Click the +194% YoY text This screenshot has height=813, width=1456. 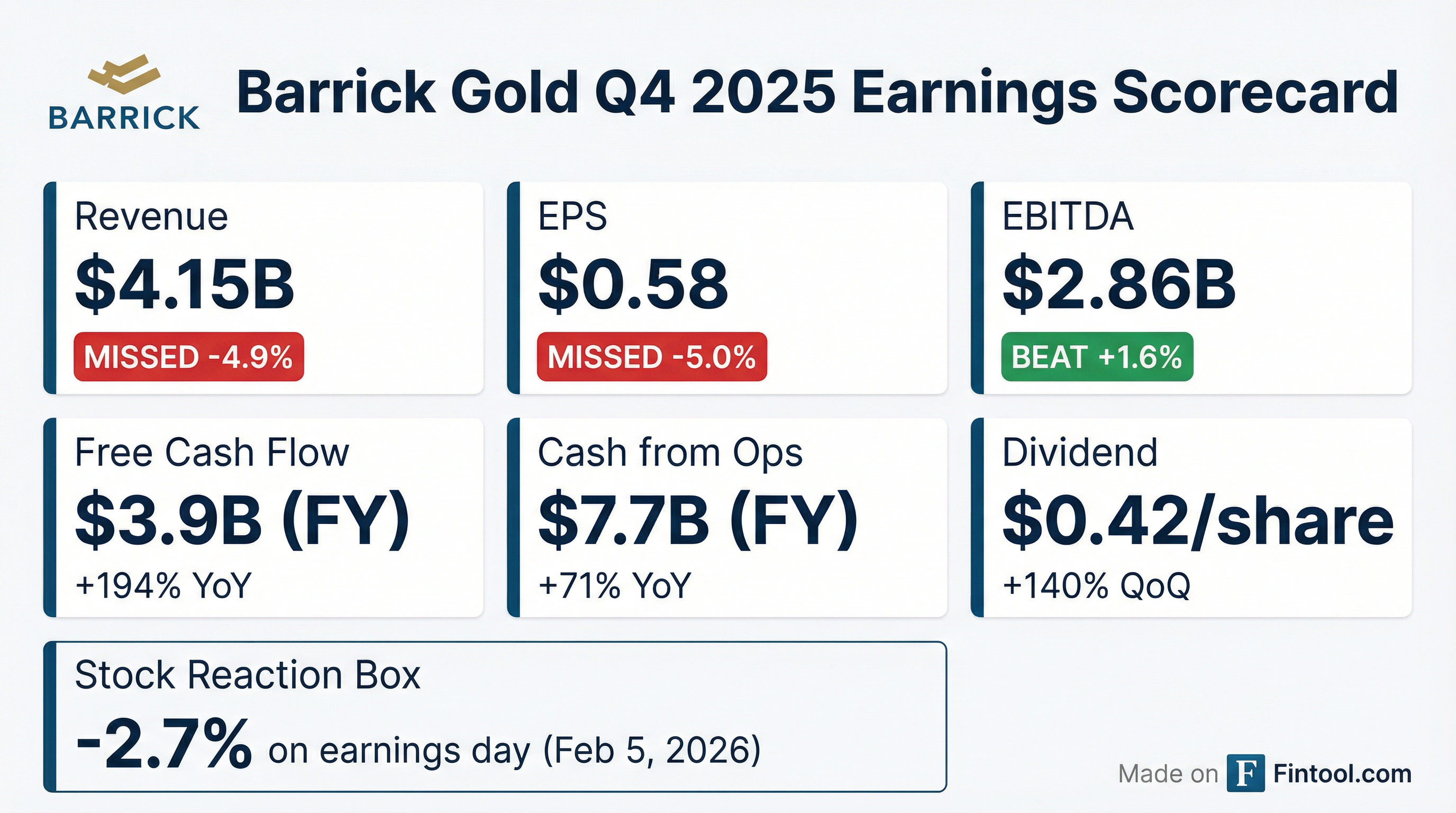[163, 584]
